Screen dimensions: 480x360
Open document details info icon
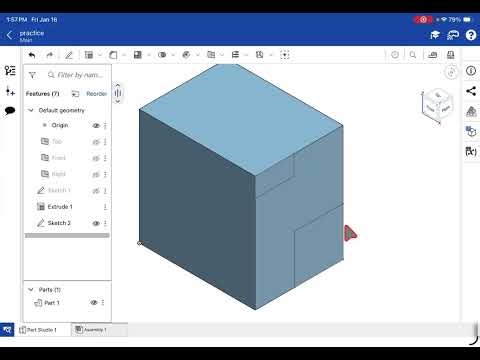[x=471, y=71]
